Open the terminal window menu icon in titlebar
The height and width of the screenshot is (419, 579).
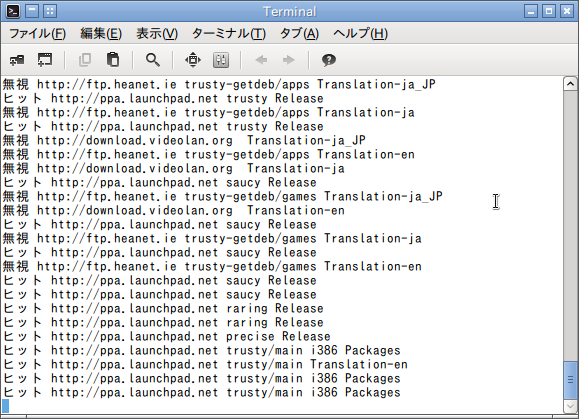[13, 11]
